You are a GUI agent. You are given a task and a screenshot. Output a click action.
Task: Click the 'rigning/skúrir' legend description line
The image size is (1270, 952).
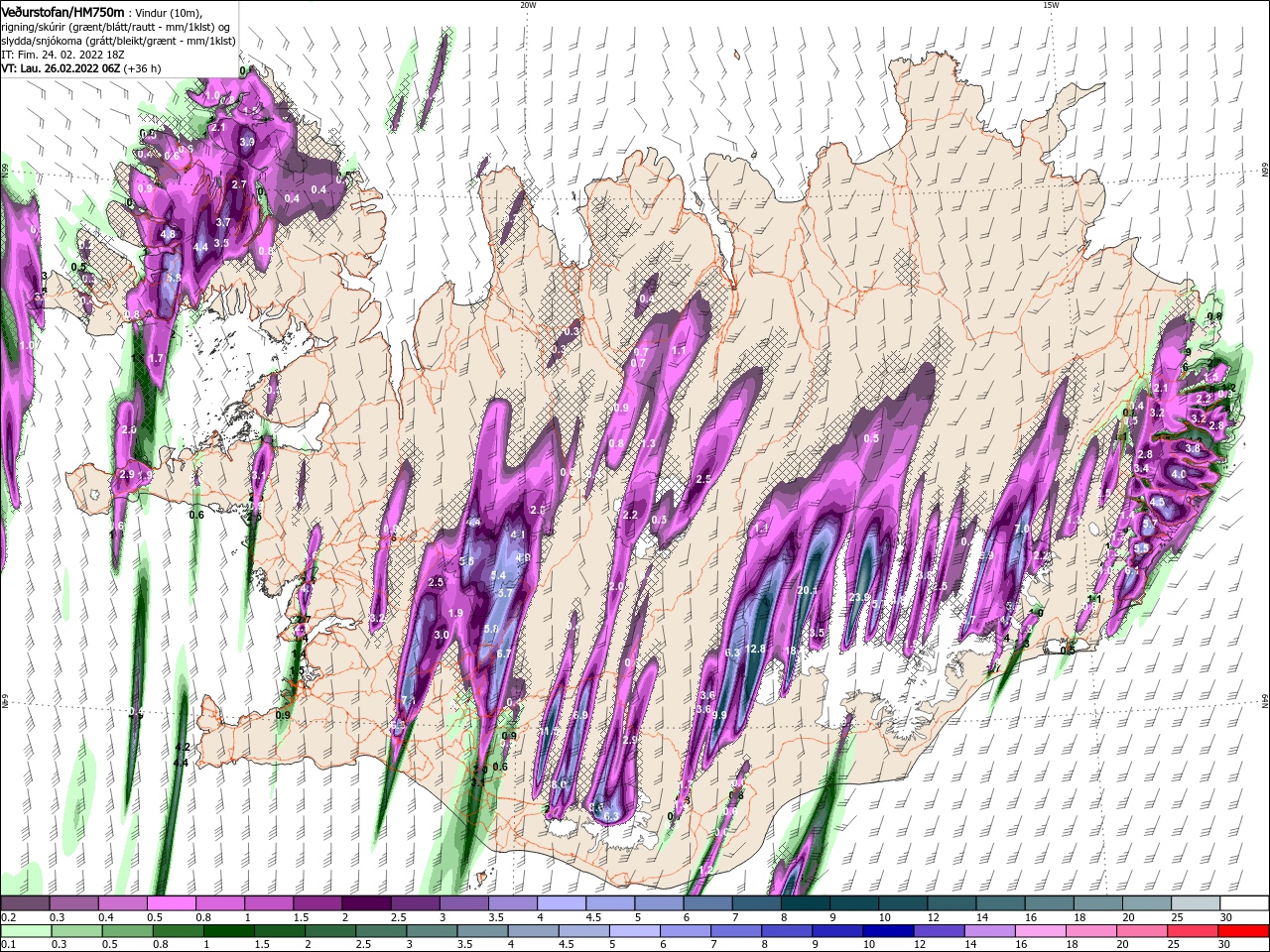(115, 26)
